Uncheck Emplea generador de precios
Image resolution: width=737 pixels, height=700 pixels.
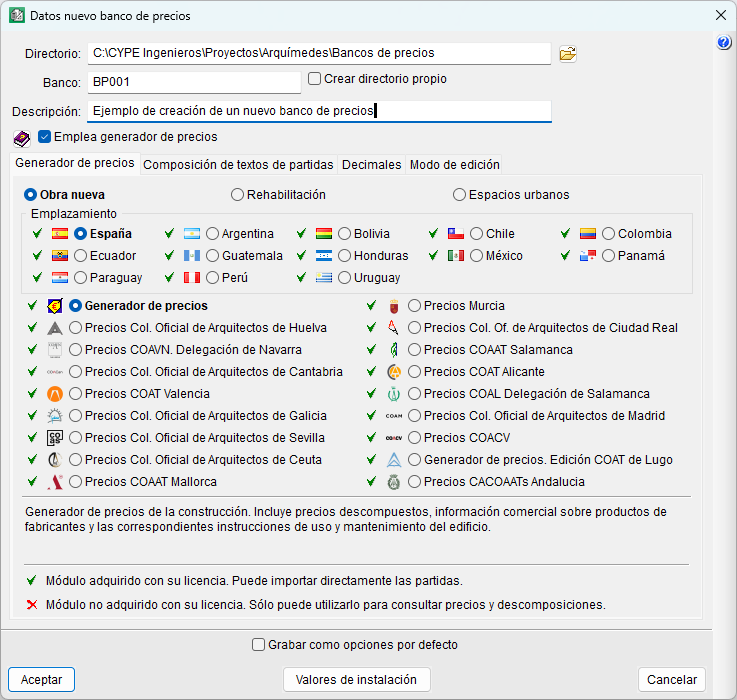[45, 137]
